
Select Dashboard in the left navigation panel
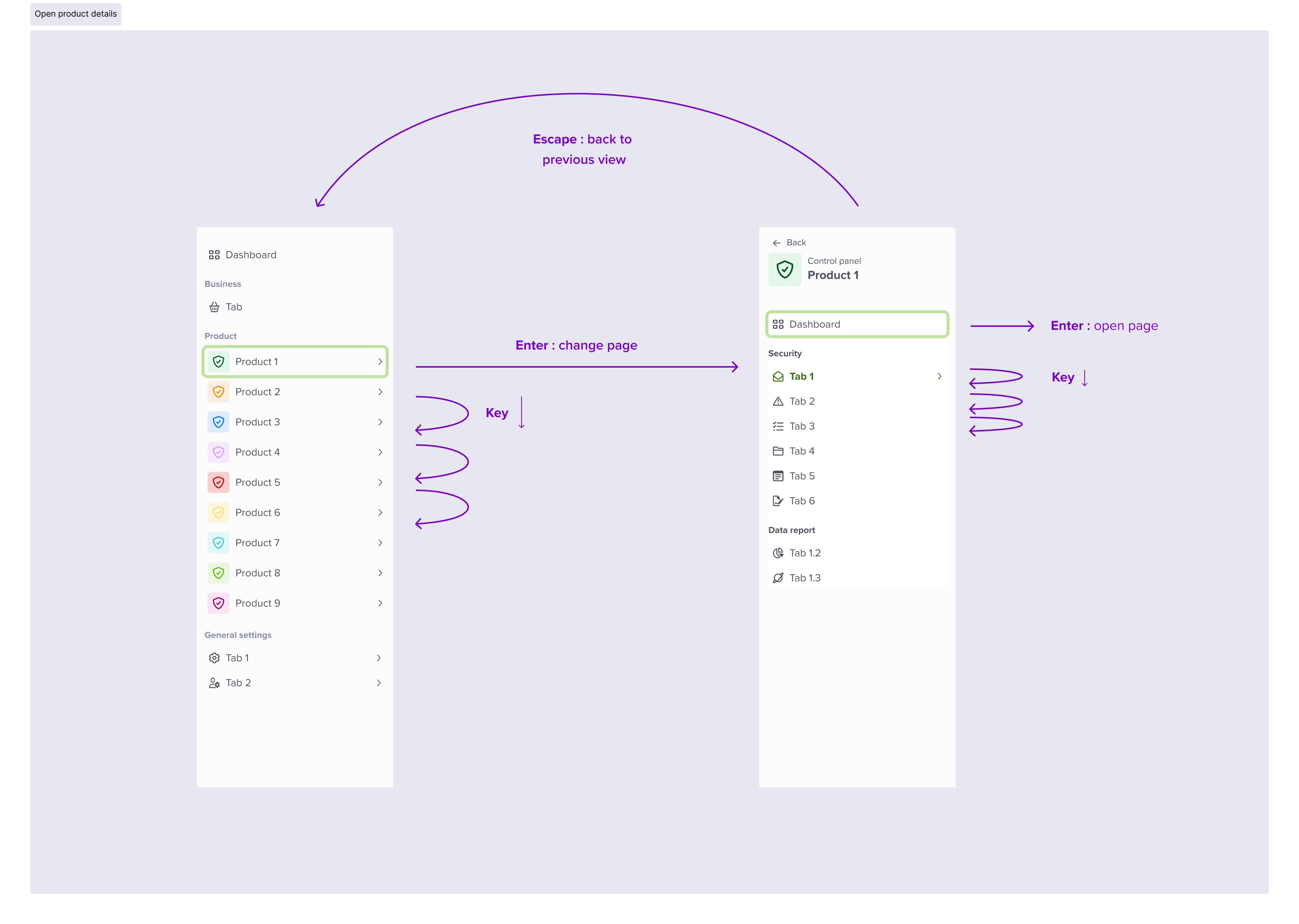(x=295, y=255)
